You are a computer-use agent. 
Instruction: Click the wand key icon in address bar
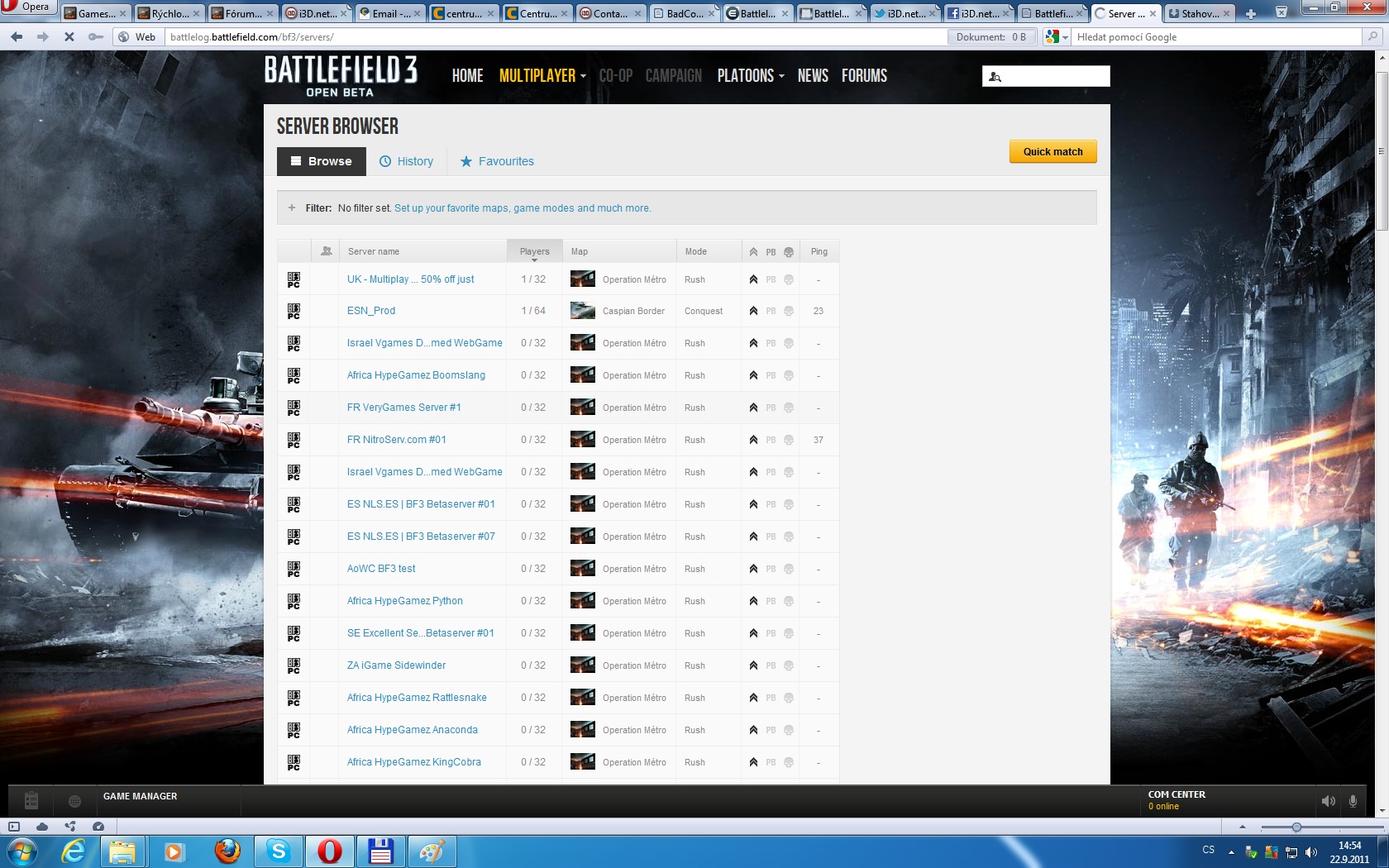pos(96,37)
